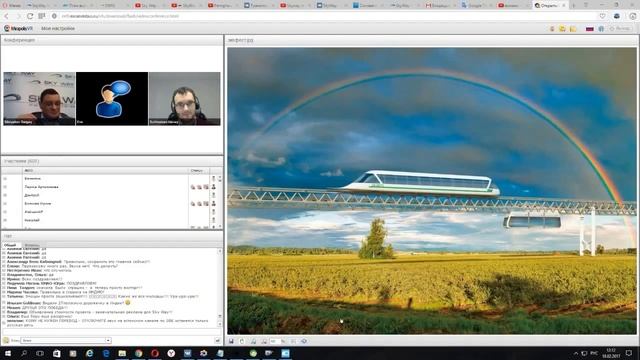Click the status column header in participants list
640x360 pixels.
(x=197, y=171)
